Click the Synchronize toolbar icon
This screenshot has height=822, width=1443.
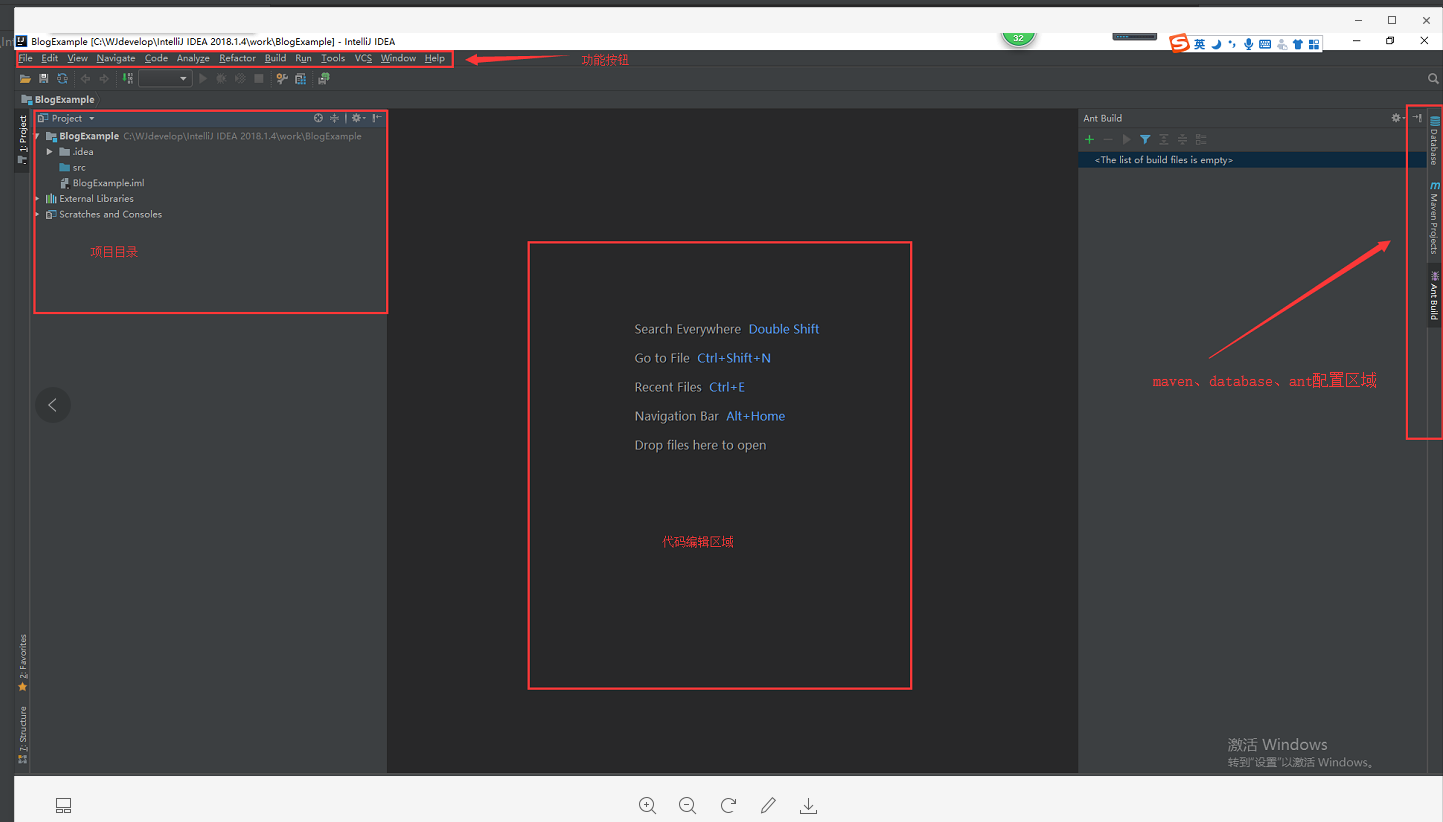pos(62,79)
